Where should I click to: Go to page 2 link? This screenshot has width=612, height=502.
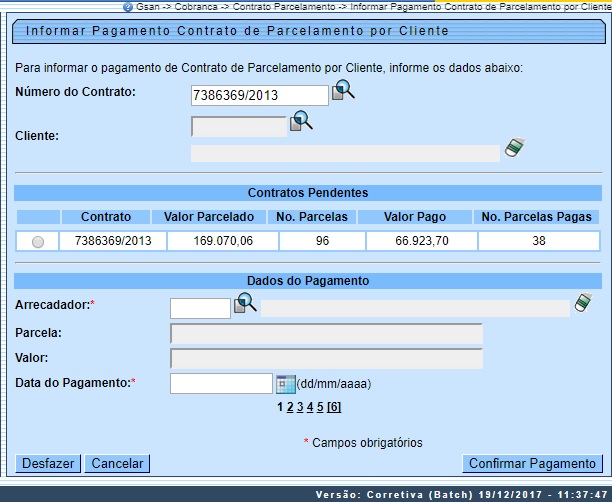click(290, 407)
